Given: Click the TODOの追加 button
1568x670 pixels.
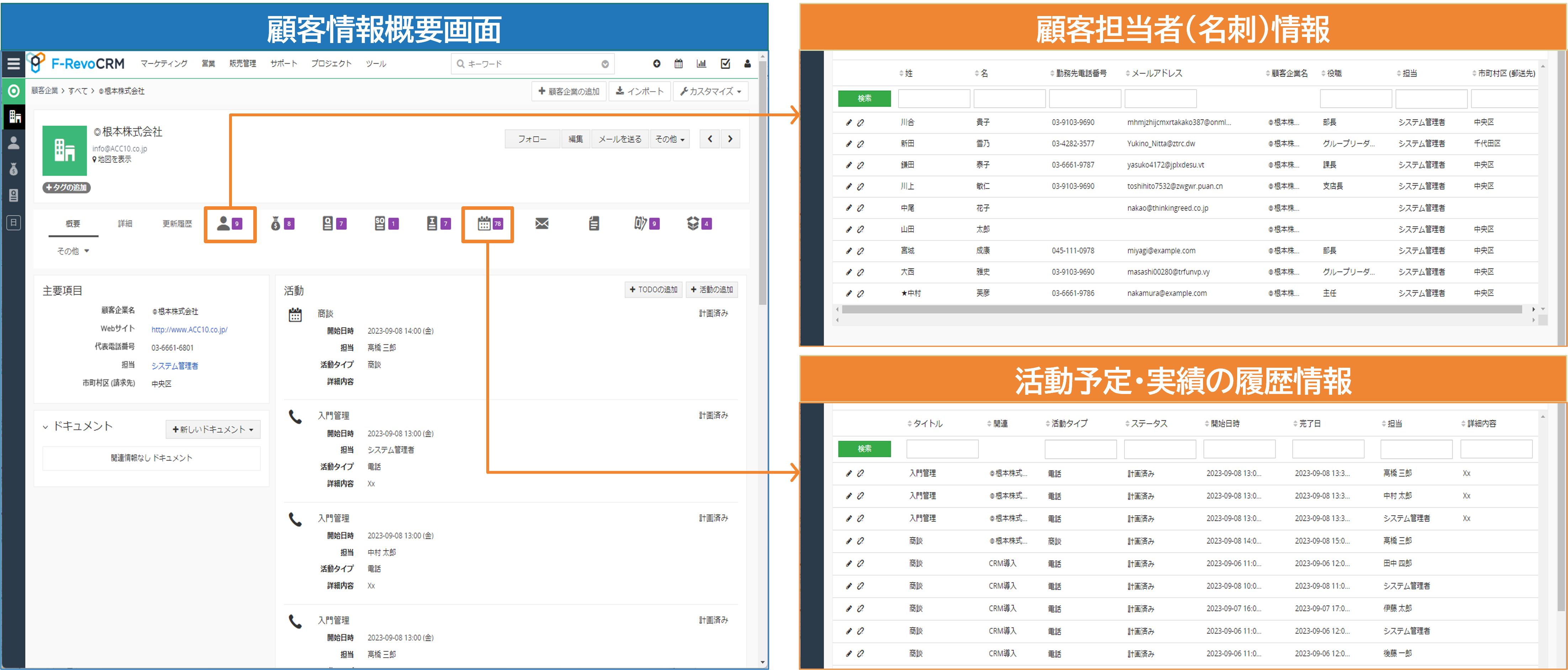Looking at the screenshot, I should [x=654, y=290].
